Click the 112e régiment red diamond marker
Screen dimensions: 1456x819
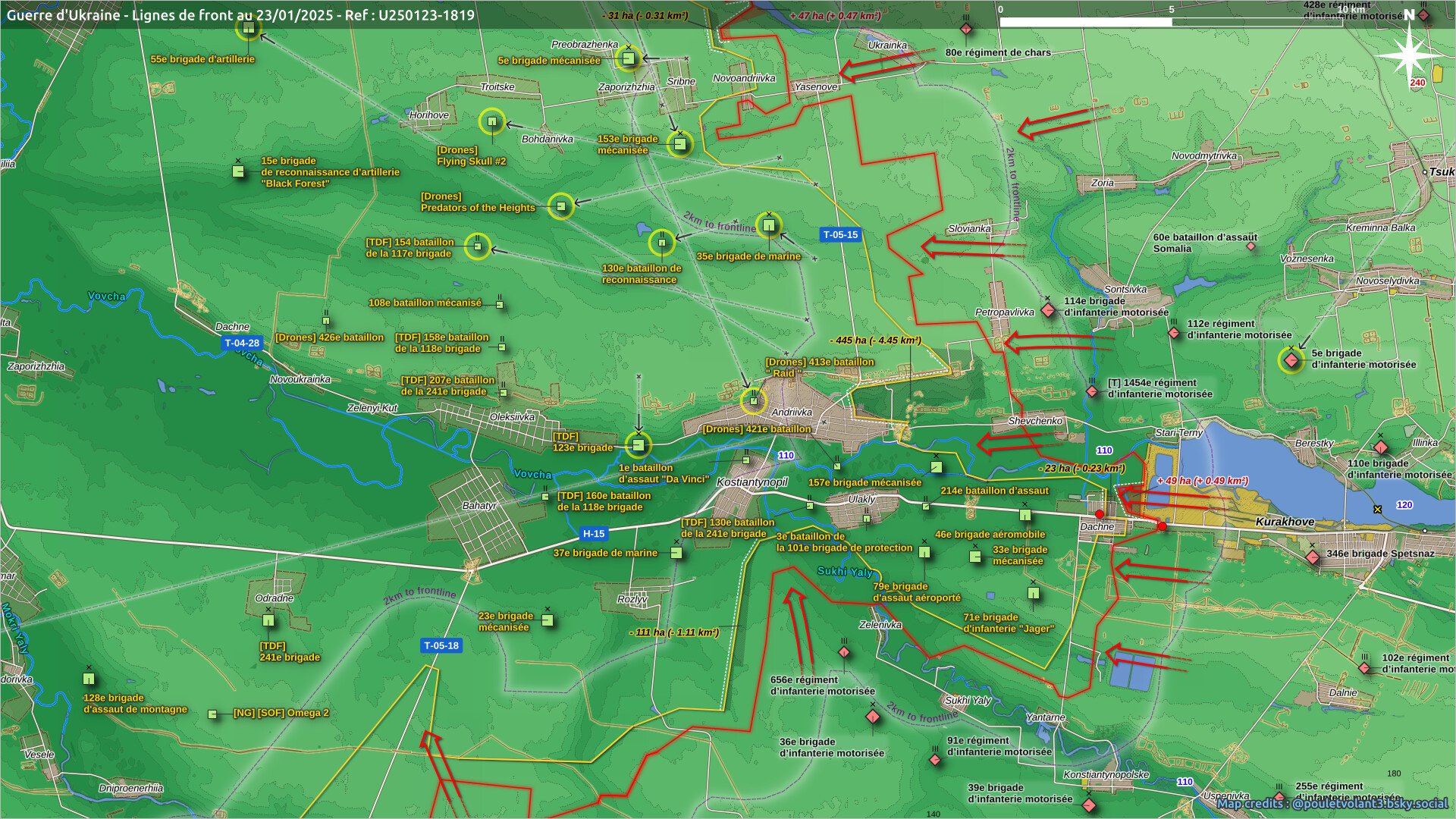point(1174,333)
